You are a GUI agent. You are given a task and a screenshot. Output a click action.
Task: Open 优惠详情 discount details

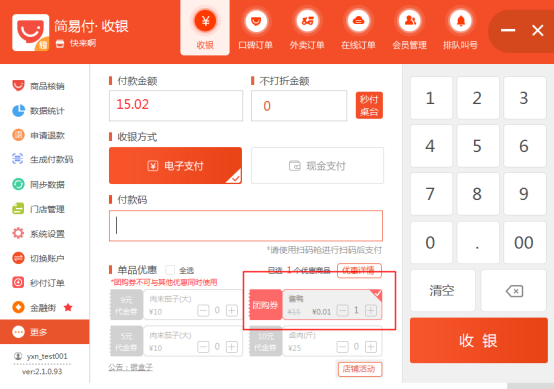[x=359, y=270]
